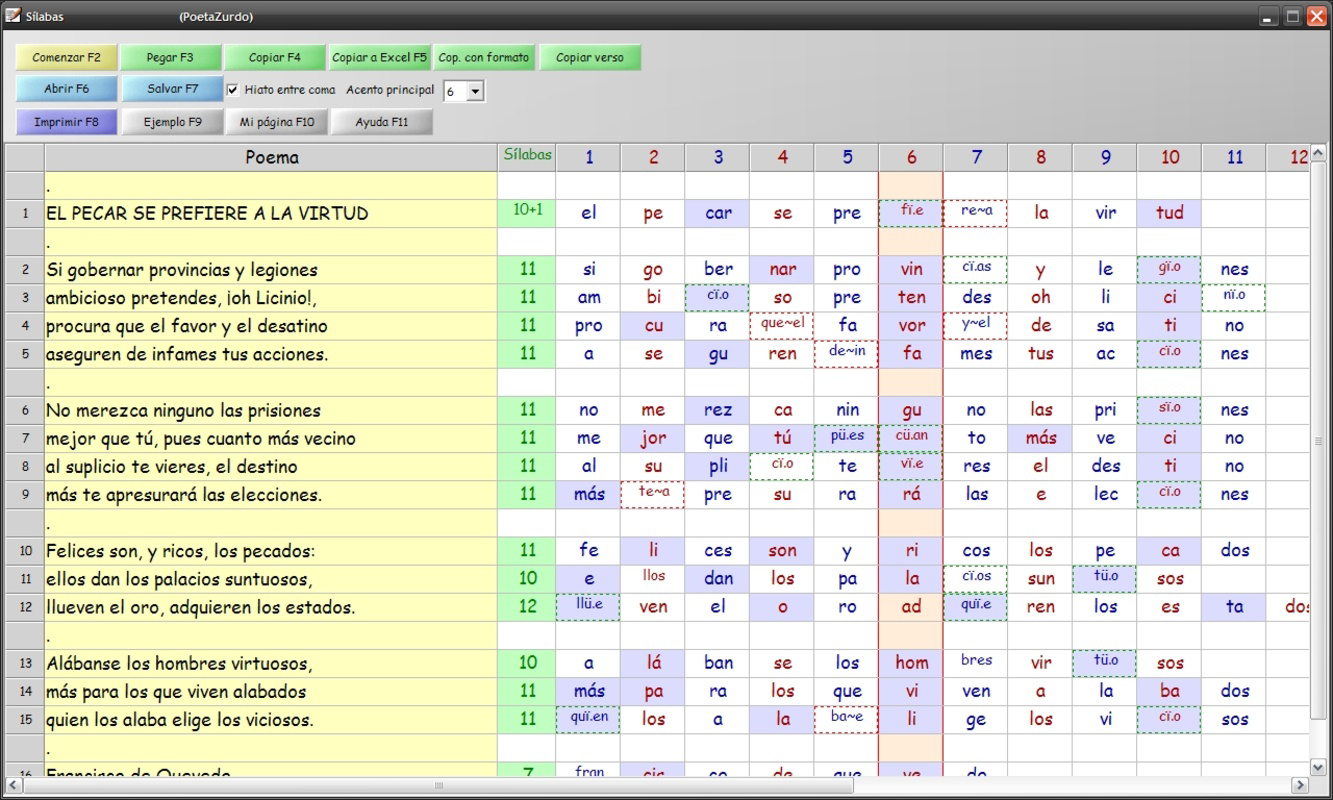Select line 'No merezca ninguno las prisiones'

[x=271, y=410]
